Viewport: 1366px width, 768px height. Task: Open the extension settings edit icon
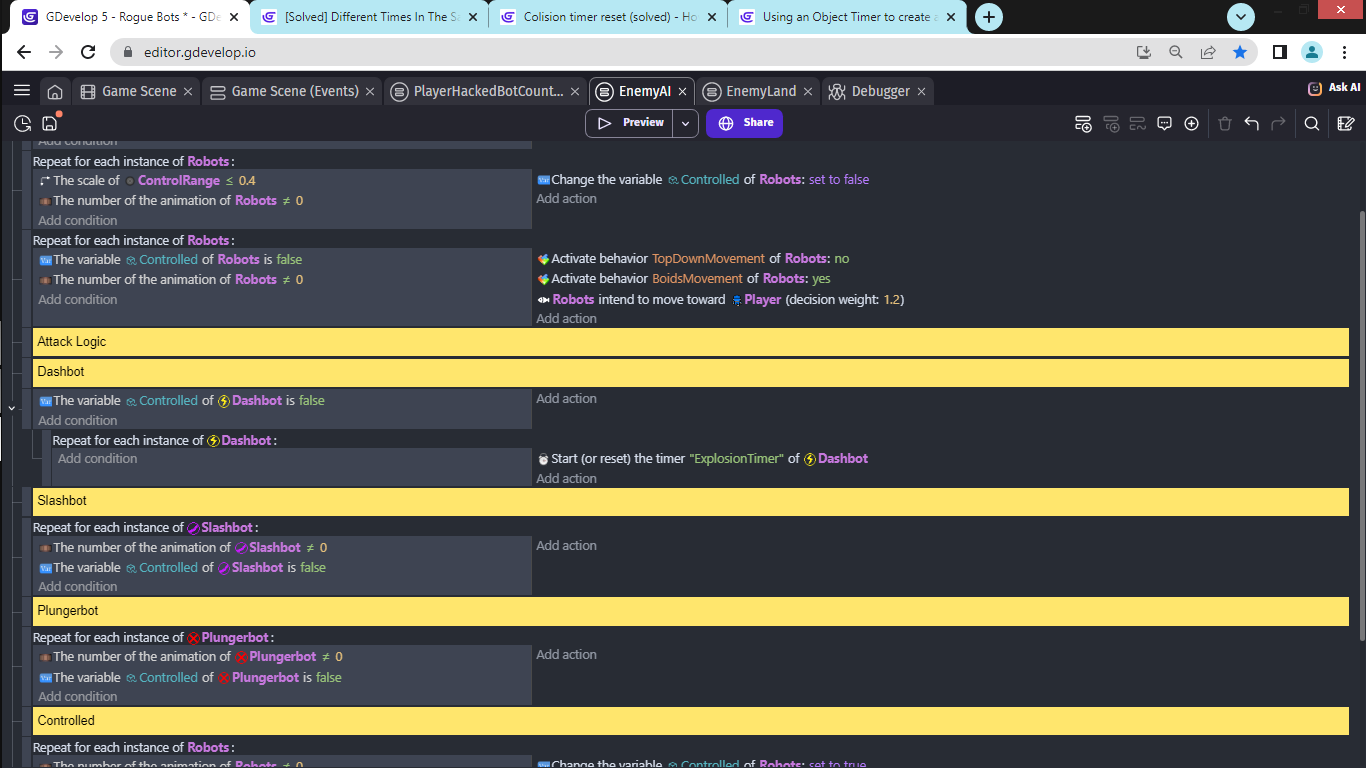click(1346, 123)
